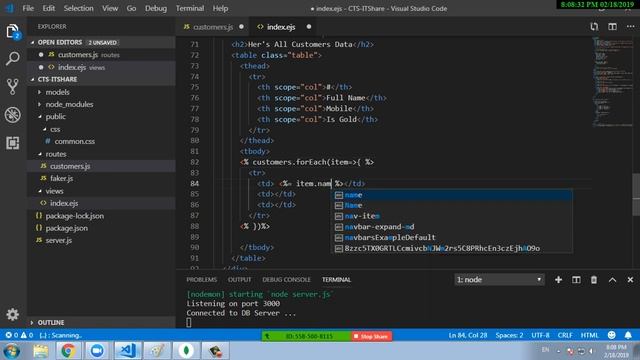This screenshot has height=360, width=640.
Task: Click the CRLF line ending indicator
Action: [x=565, y=335]
